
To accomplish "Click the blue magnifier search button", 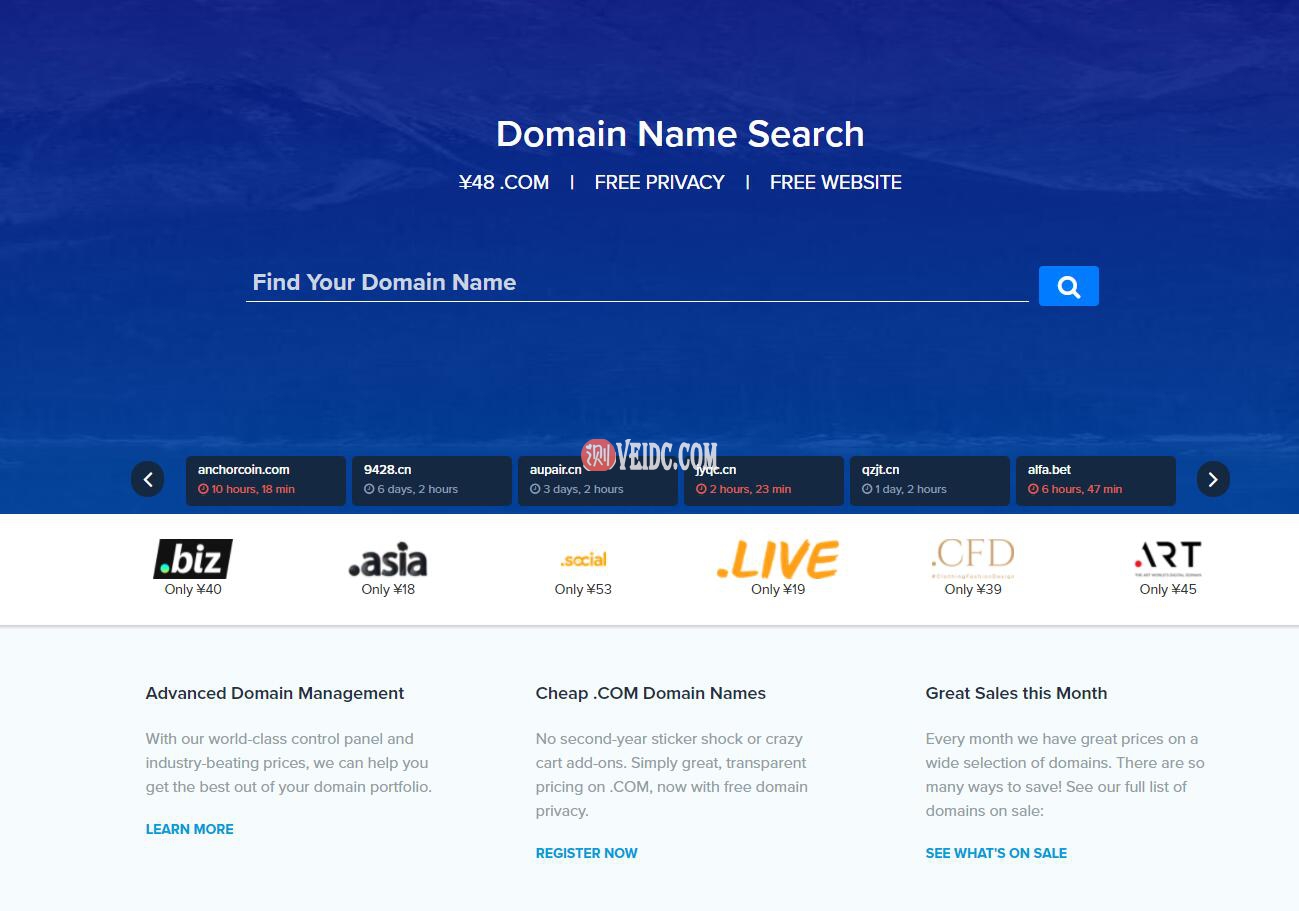I will [x=1068, y=286].
